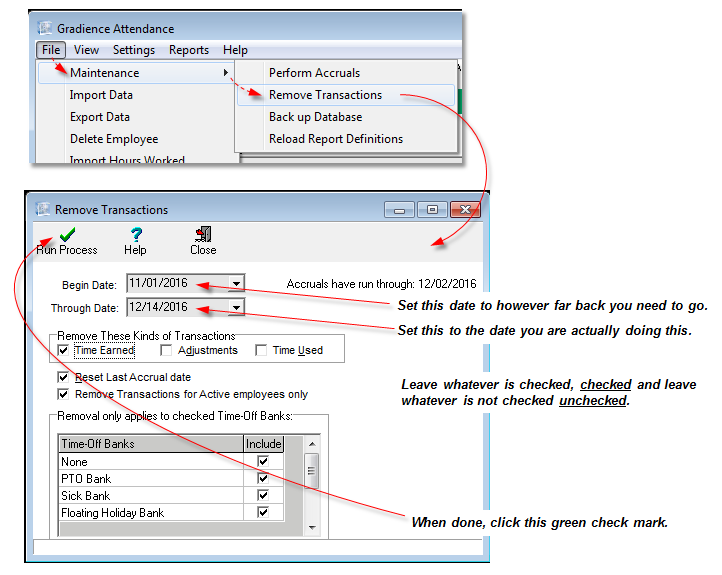Select Reload Report Definitions in submenu

[x=336, y=139]
